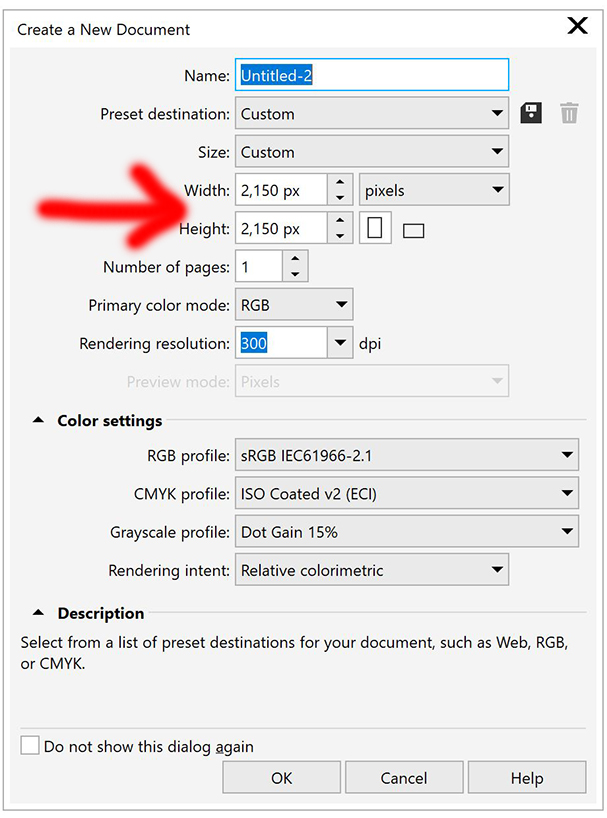This screenshot has width=607, height=818.
Task: Click the Cancel button
Action: [x=404, y=777]
